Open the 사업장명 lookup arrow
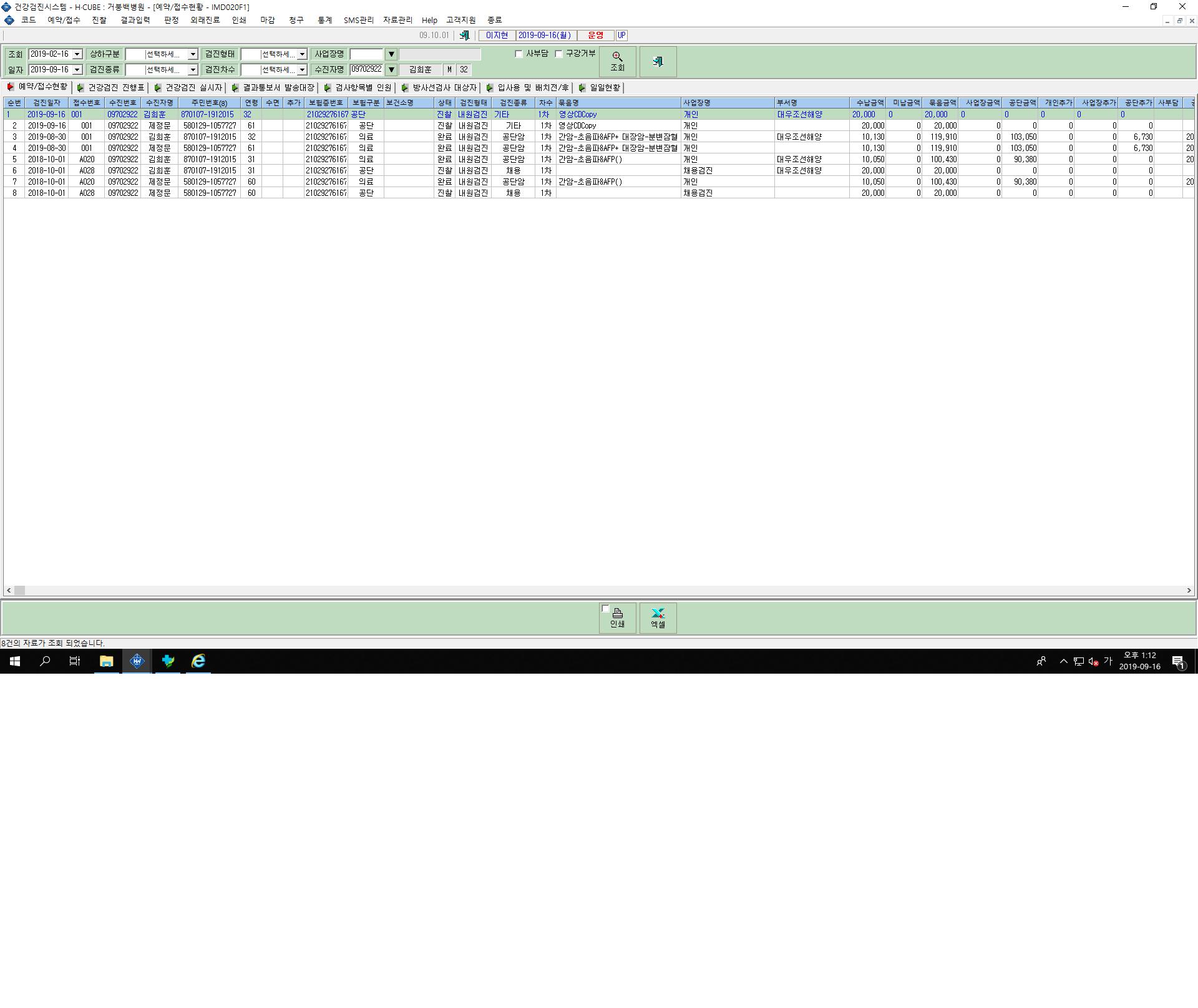1198x1008 pixels. coord(391,54)
